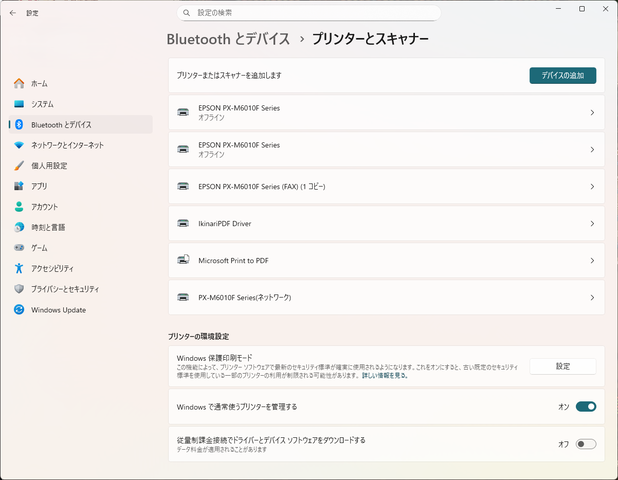Go to 個人用設定 category
The height and width of the screenshot is (480, 618).
coord(80,166)
